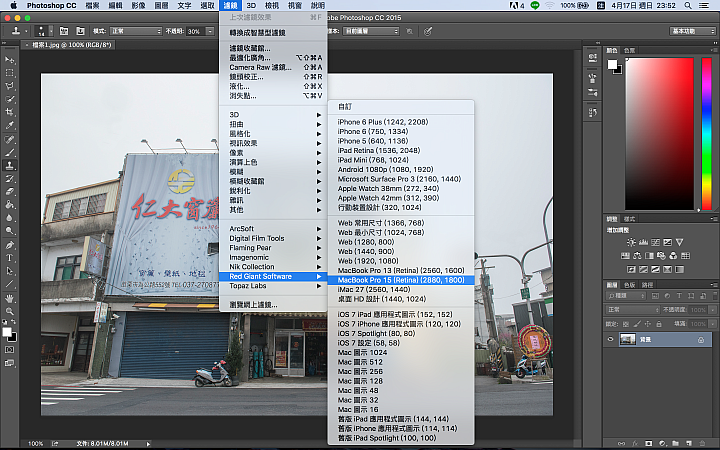Select the Clone Stamp tool in toolbox
Viewport: 720px width, 450px height.
coord(10,166)
